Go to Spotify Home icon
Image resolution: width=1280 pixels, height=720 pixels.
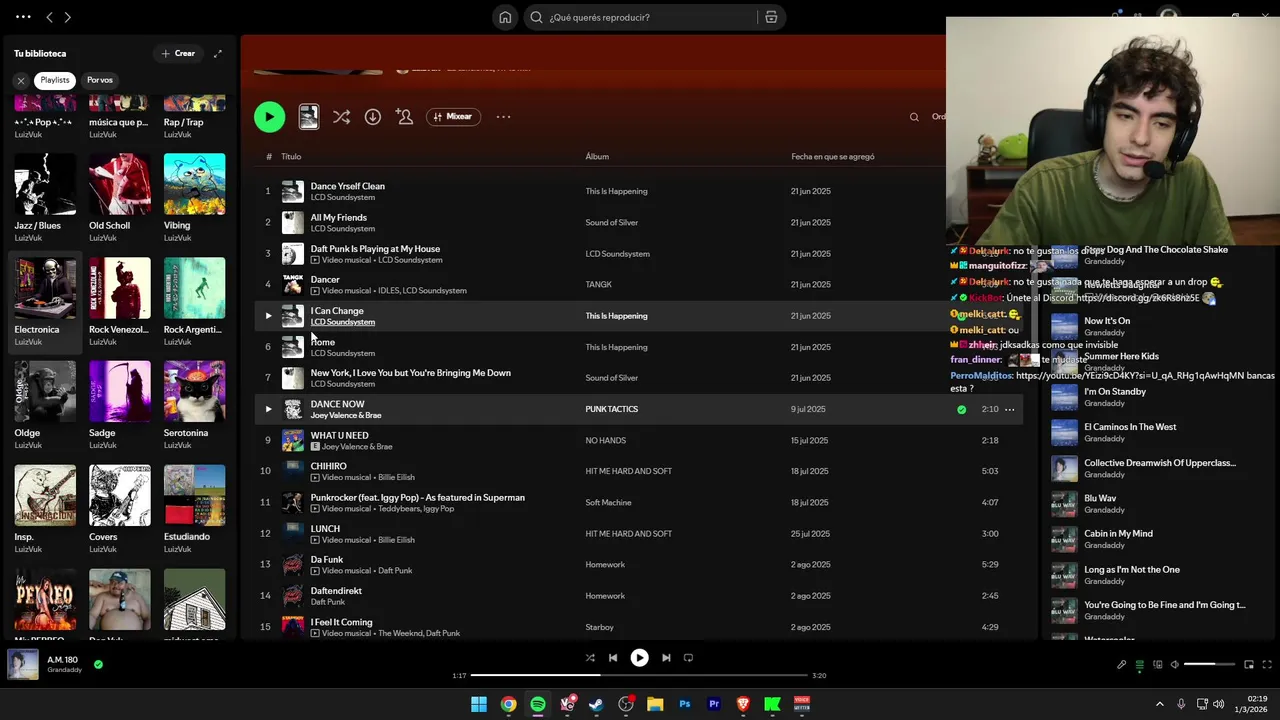point(505,17)
